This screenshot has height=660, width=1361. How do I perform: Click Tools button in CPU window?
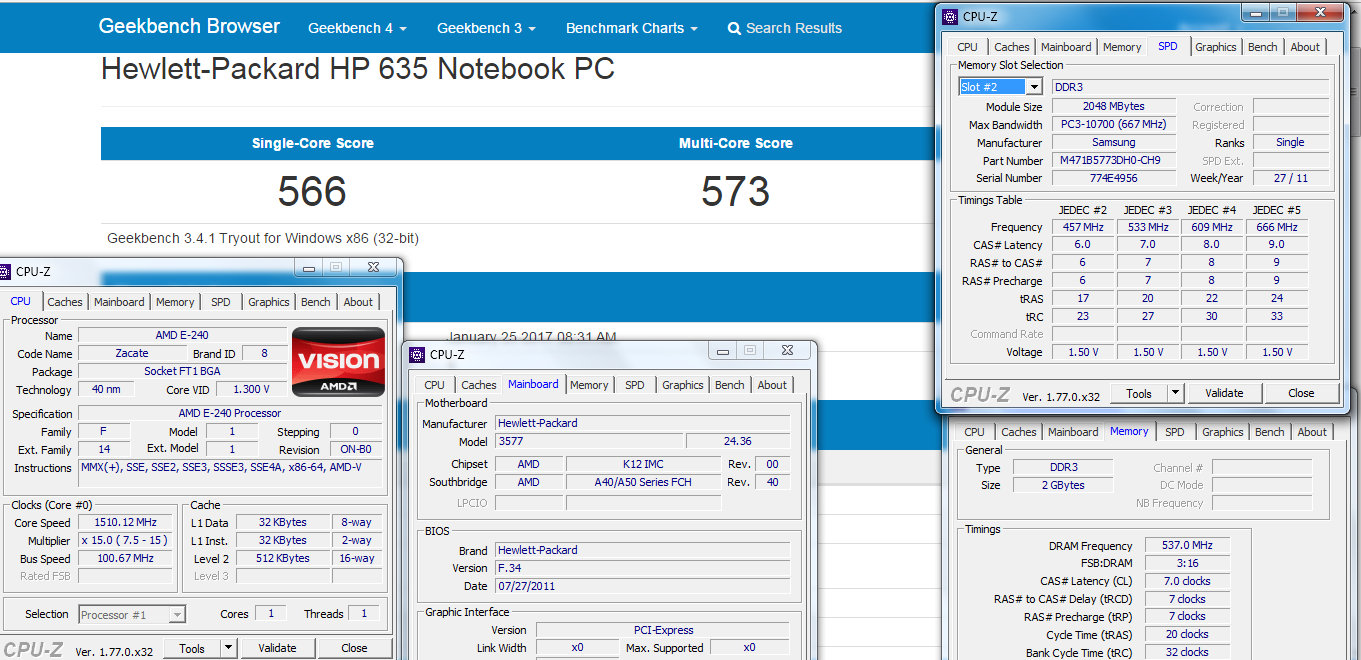click(x=192, y=648)
